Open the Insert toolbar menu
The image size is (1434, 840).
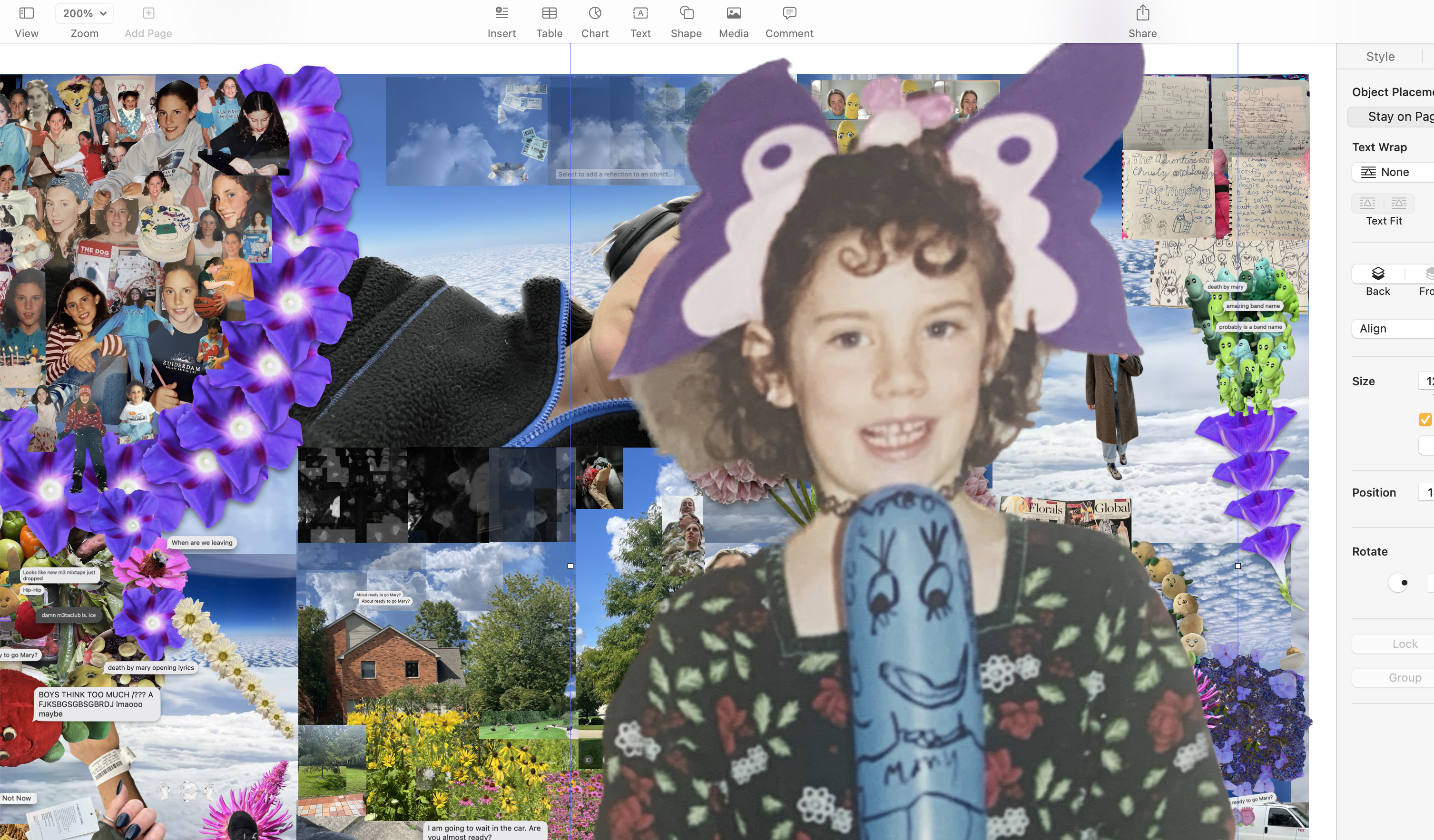[x=501, y=21]
